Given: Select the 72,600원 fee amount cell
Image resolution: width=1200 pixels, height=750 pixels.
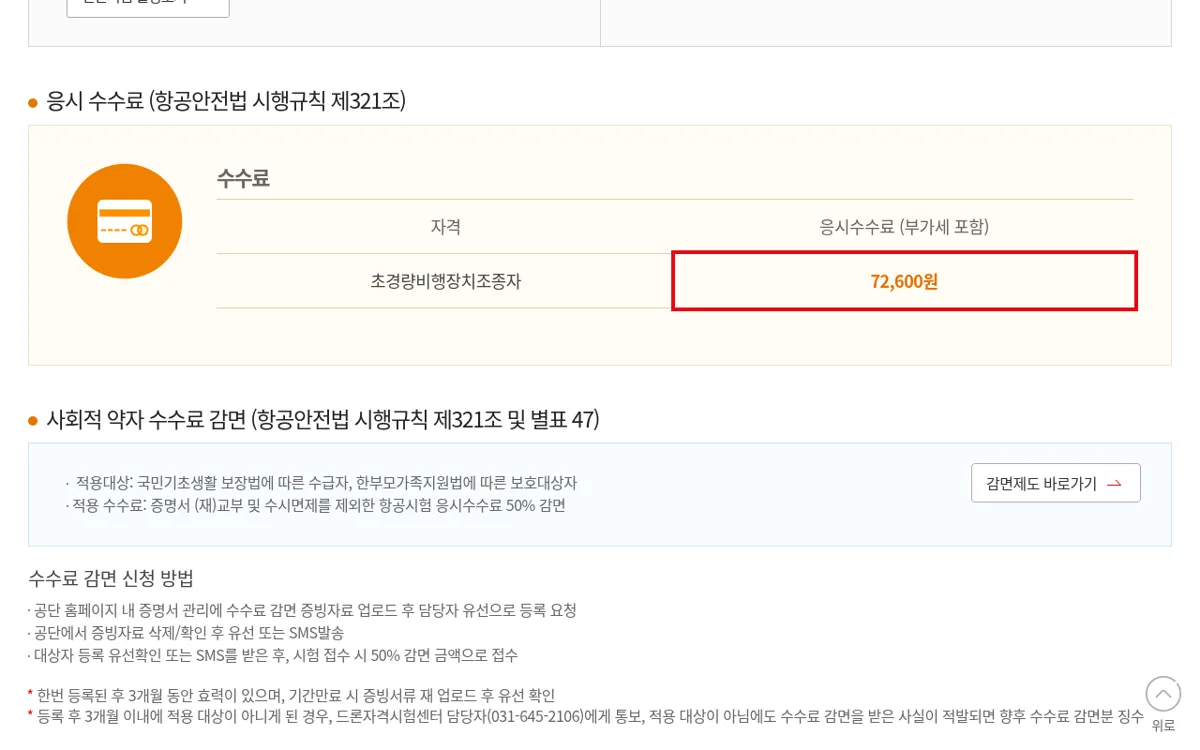Looking at the screenshot, I should (x=904, y=281).
